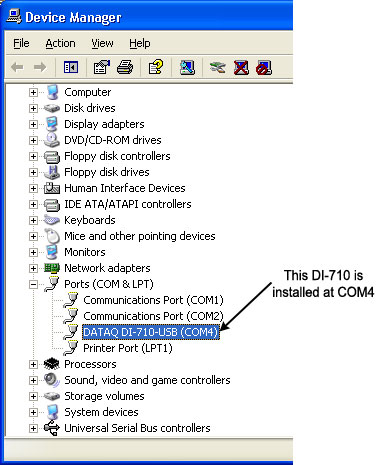Click the Help question-mark toolbar icon
Image resolution: width=377 pixels, height=465 pixels.
(156, 67)
